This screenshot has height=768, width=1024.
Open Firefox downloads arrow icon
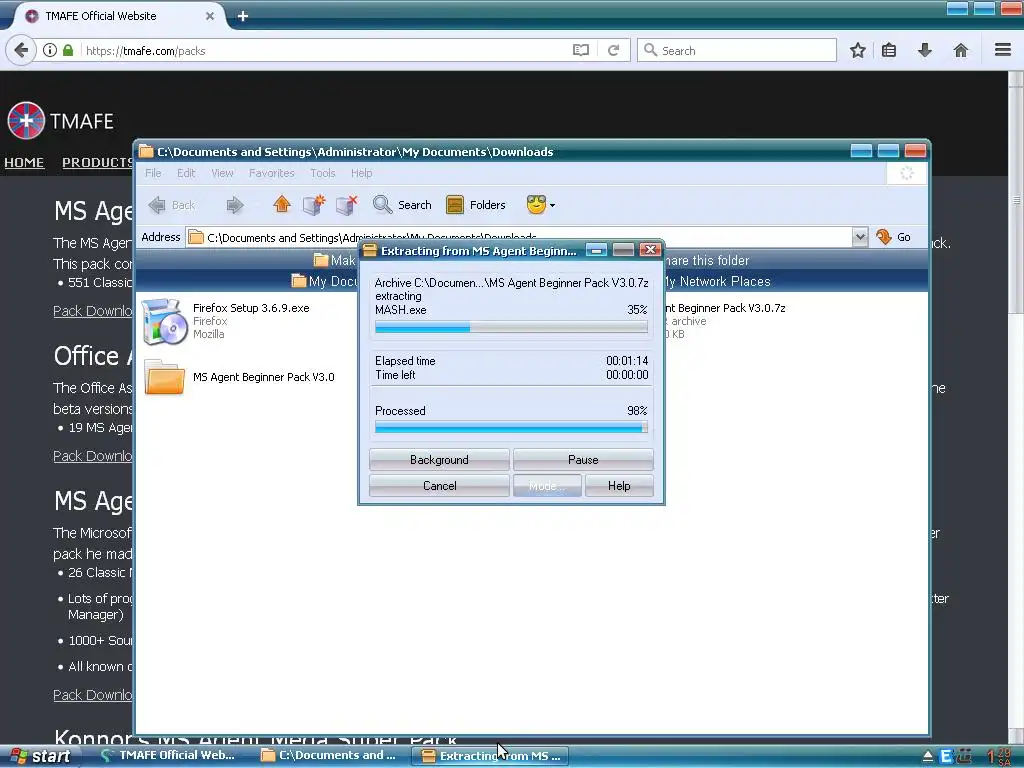pyautogui.click(x=925, y=50)
